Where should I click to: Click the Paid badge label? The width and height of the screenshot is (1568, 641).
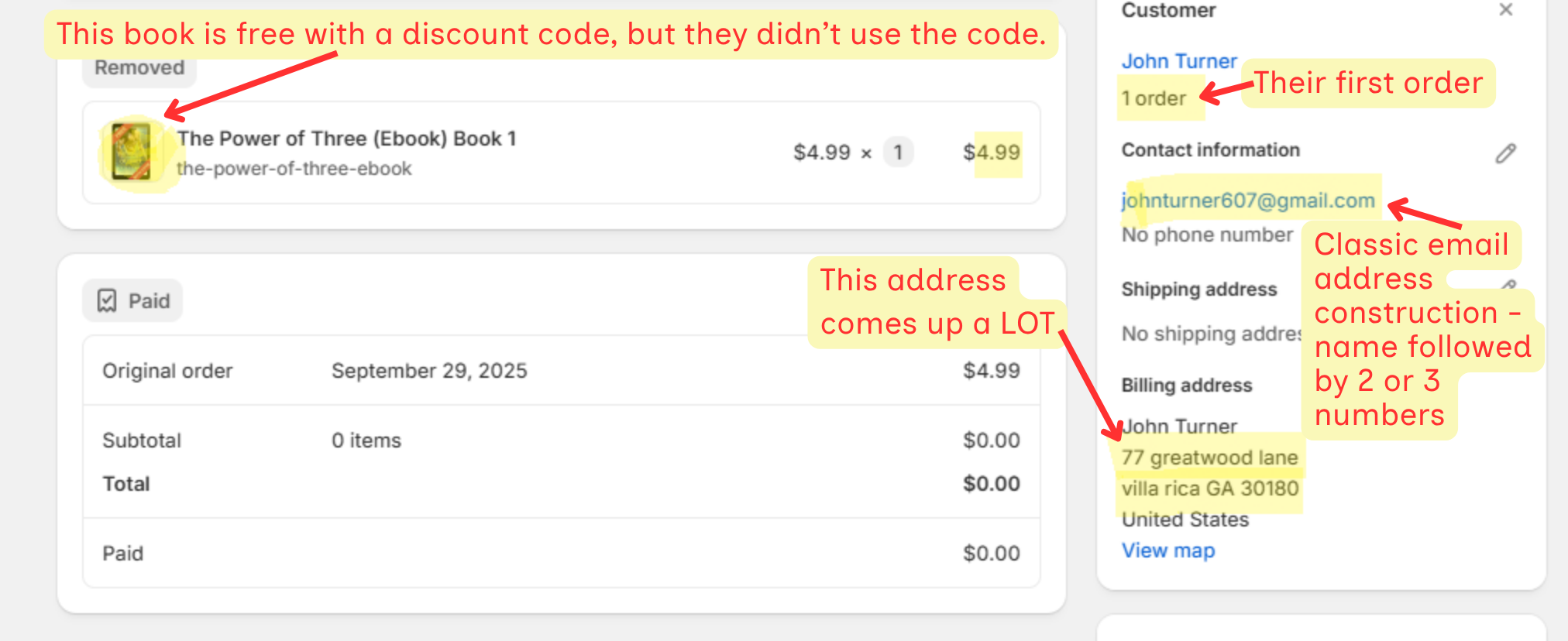[x=149, y=300]
